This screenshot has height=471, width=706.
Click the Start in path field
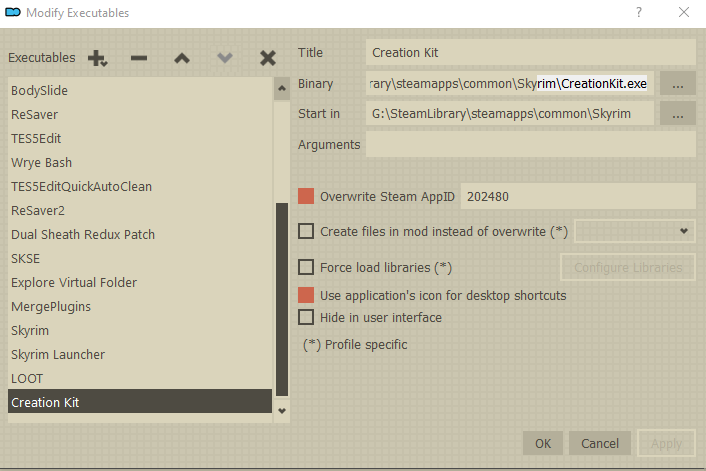point(510,113)
